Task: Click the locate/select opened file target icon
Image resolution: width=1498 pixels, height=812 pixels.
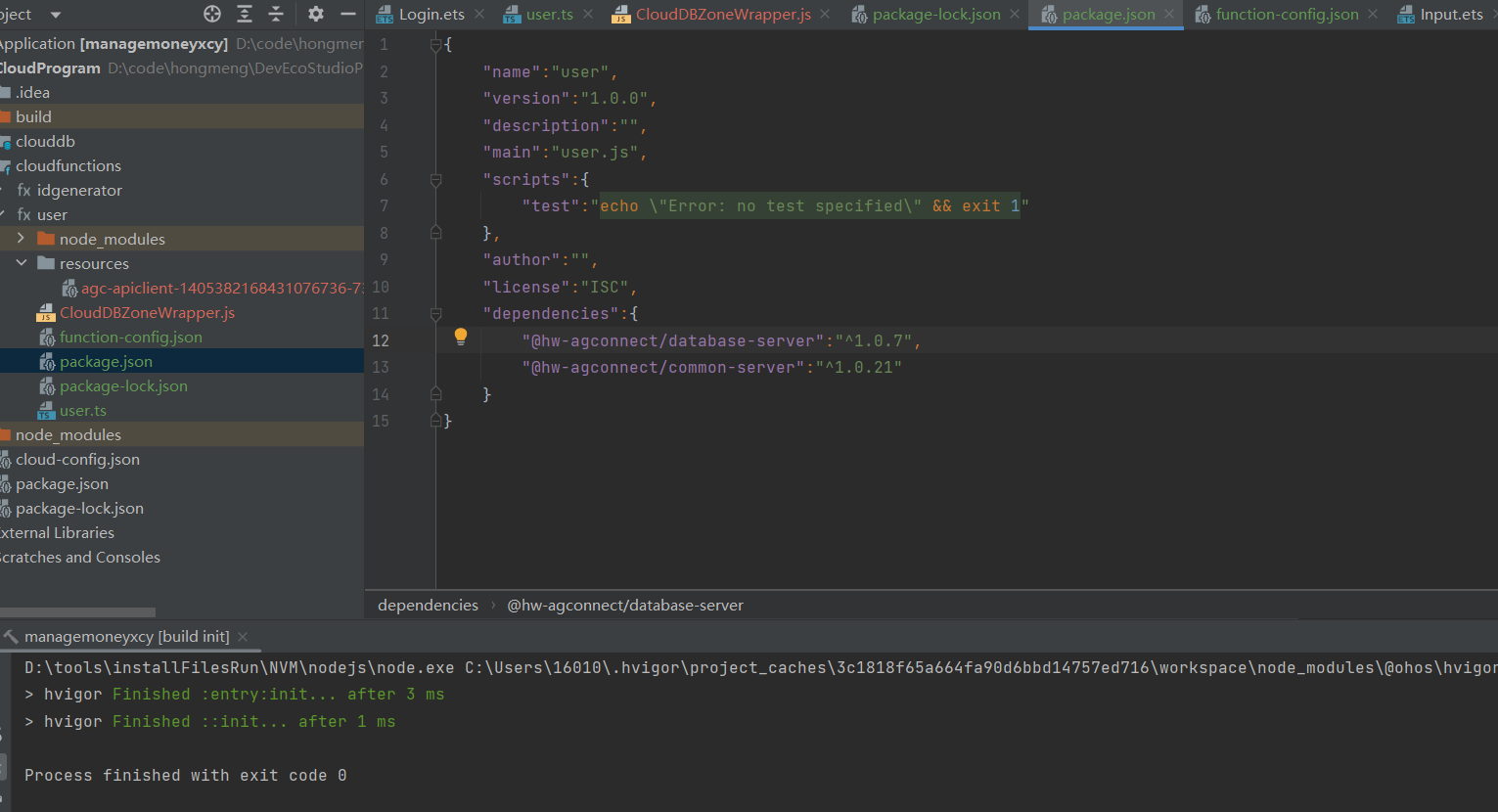Action: coord(212,14)
